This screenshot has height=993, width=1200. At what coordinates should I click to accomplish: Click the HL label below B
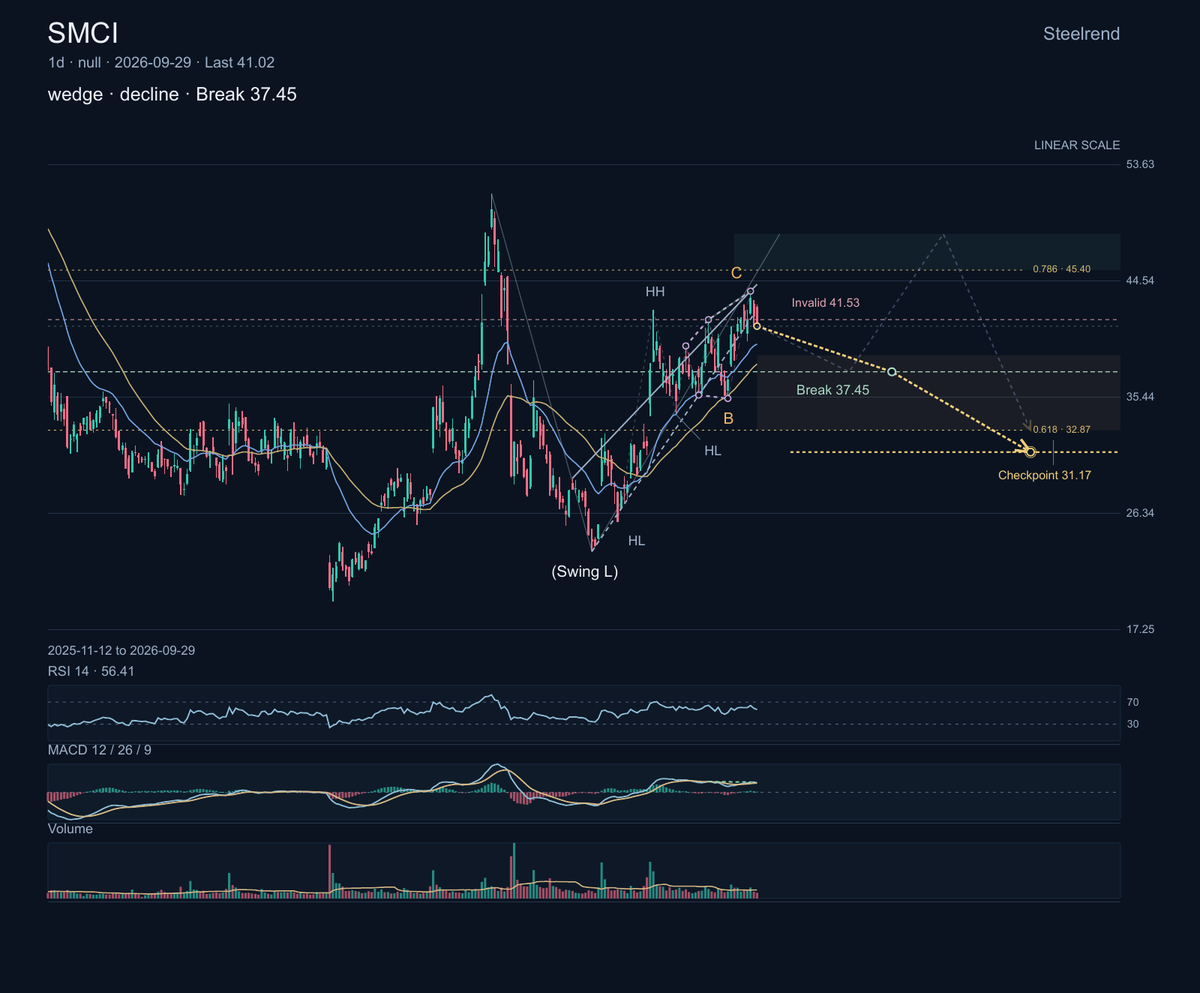coord(712,451)
